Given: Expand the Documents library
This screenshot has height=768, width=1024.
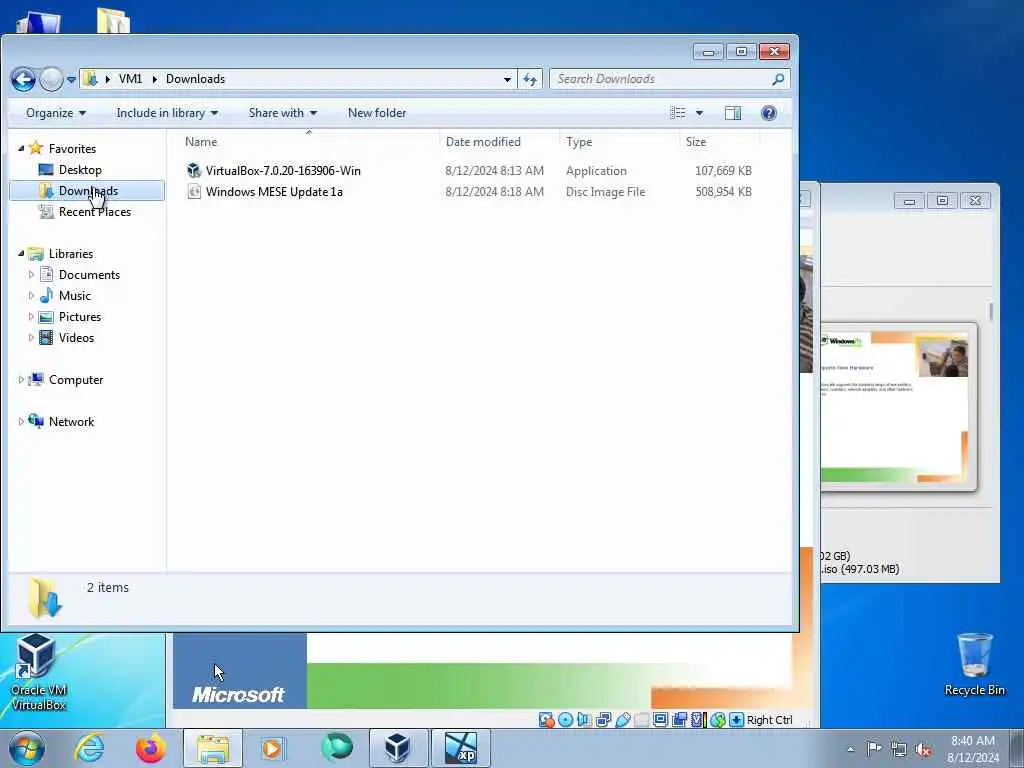Looking at the screenshot, I should tap(31, 274).
